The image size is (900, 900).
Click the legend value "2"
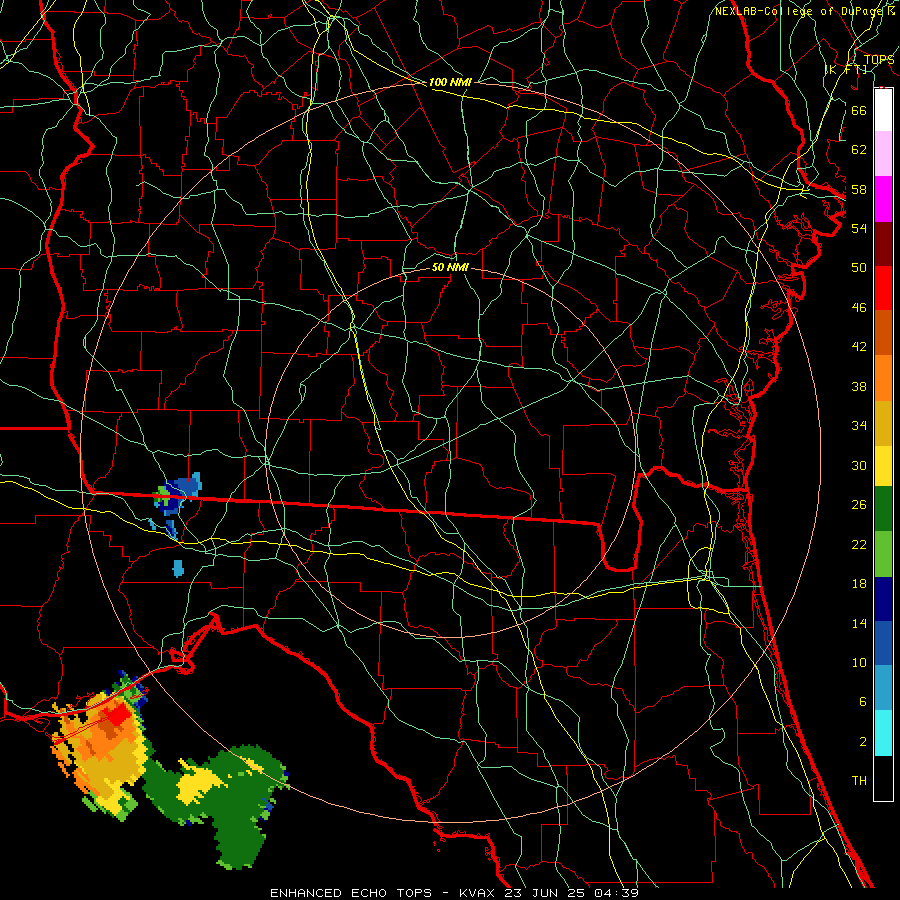863,742
